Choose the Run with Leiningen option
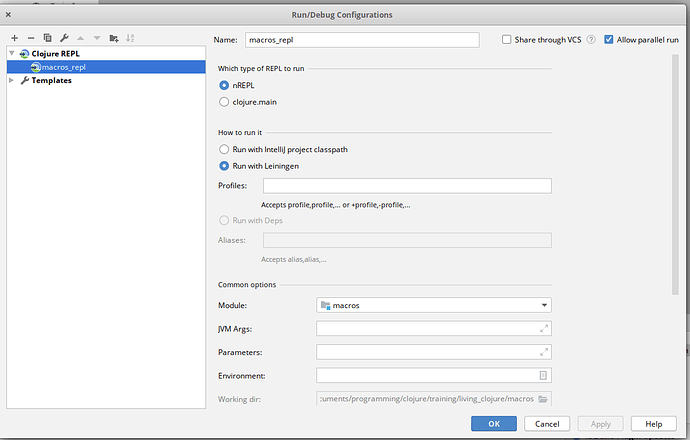Viewport: 690px width, 440px height. 224,166
